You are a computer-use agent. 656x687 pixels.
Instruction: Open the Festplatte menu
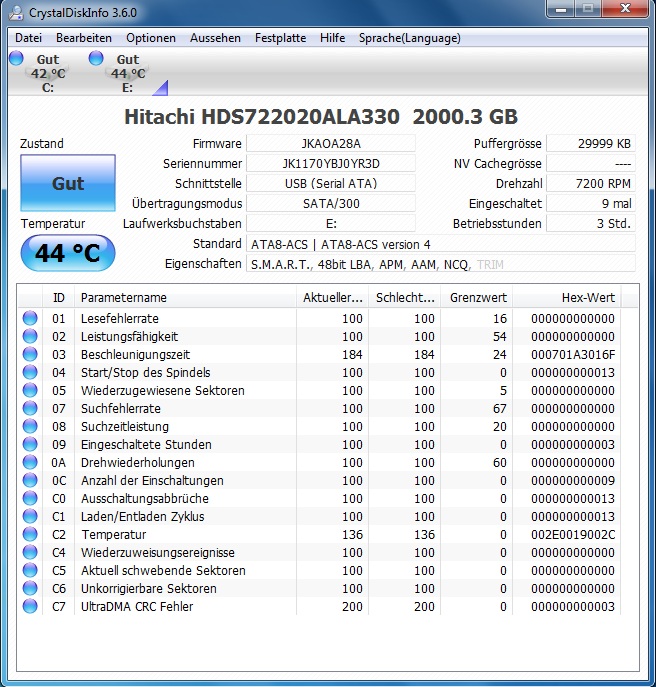pyautogui.click(x=280, y=38)
